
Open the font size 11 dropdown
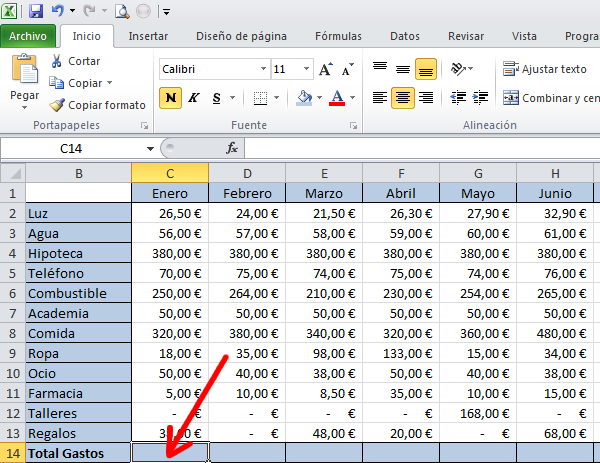coord(306,69)
